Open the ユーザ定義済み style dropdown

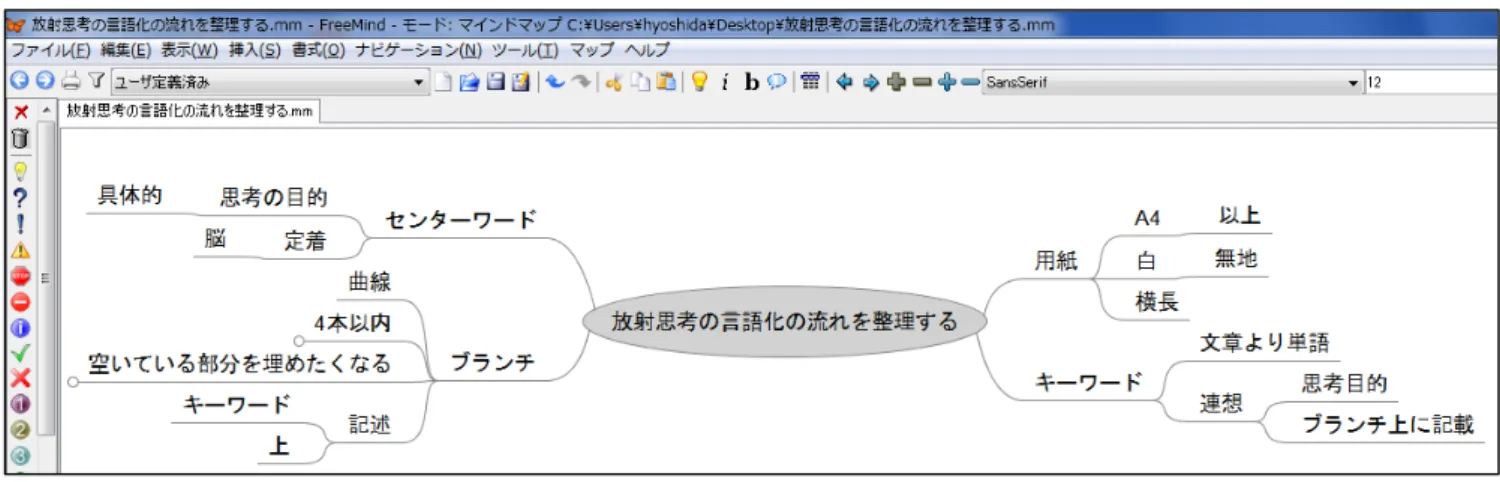[x=270, y=83]
